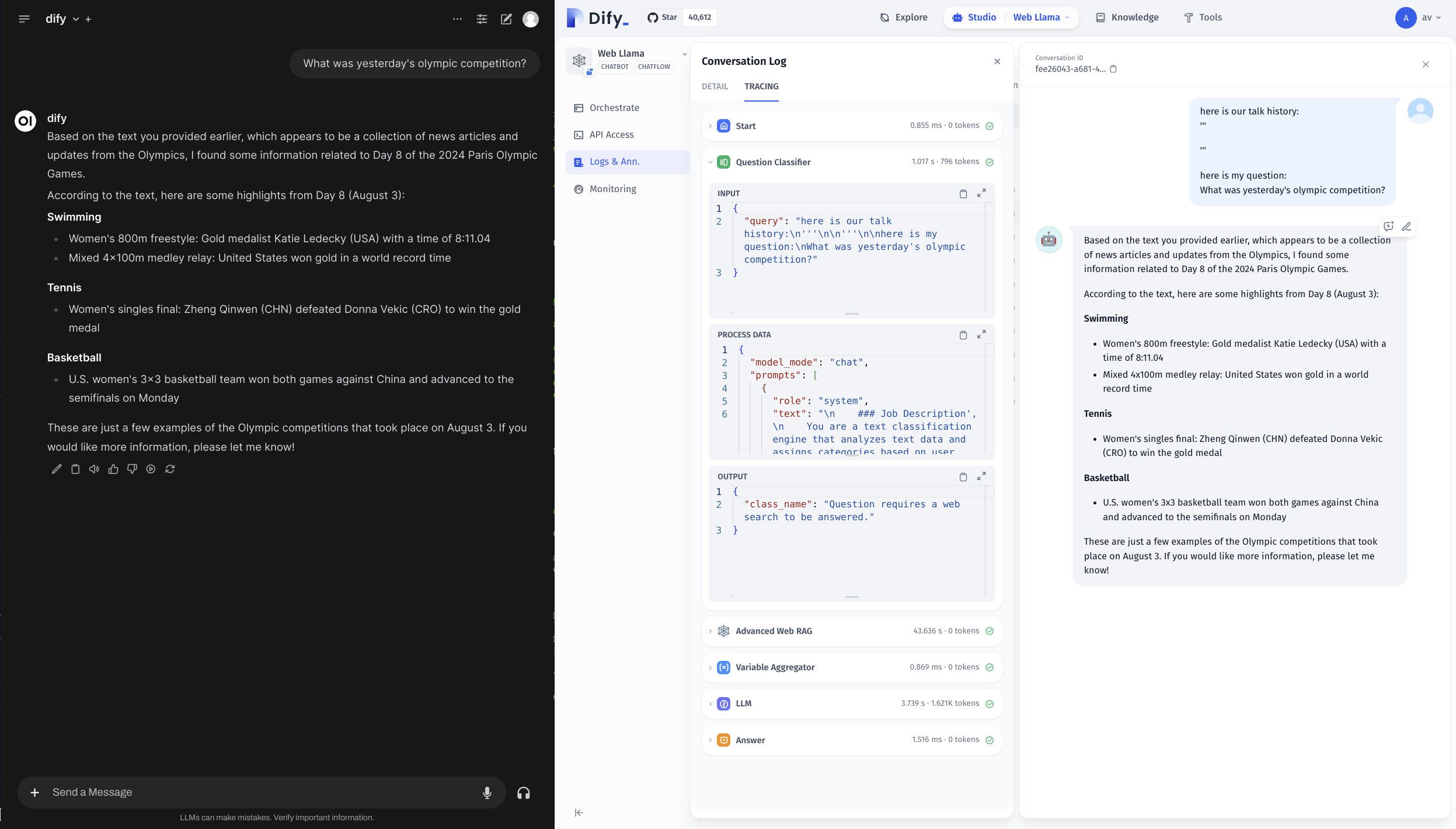The image size is (1456, 829).
Task: Click the user message bubble in the dify chat
Action: [x=414, y=64]
